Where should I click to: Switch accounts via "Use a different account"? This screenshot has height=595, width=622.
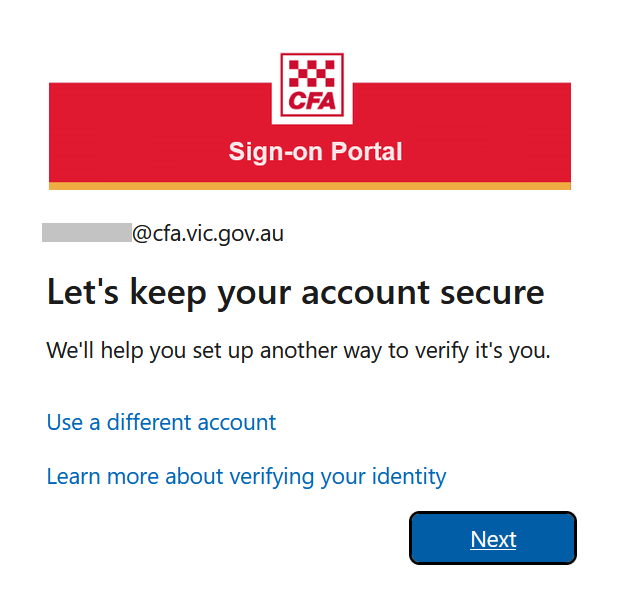[x=161, y=422]
